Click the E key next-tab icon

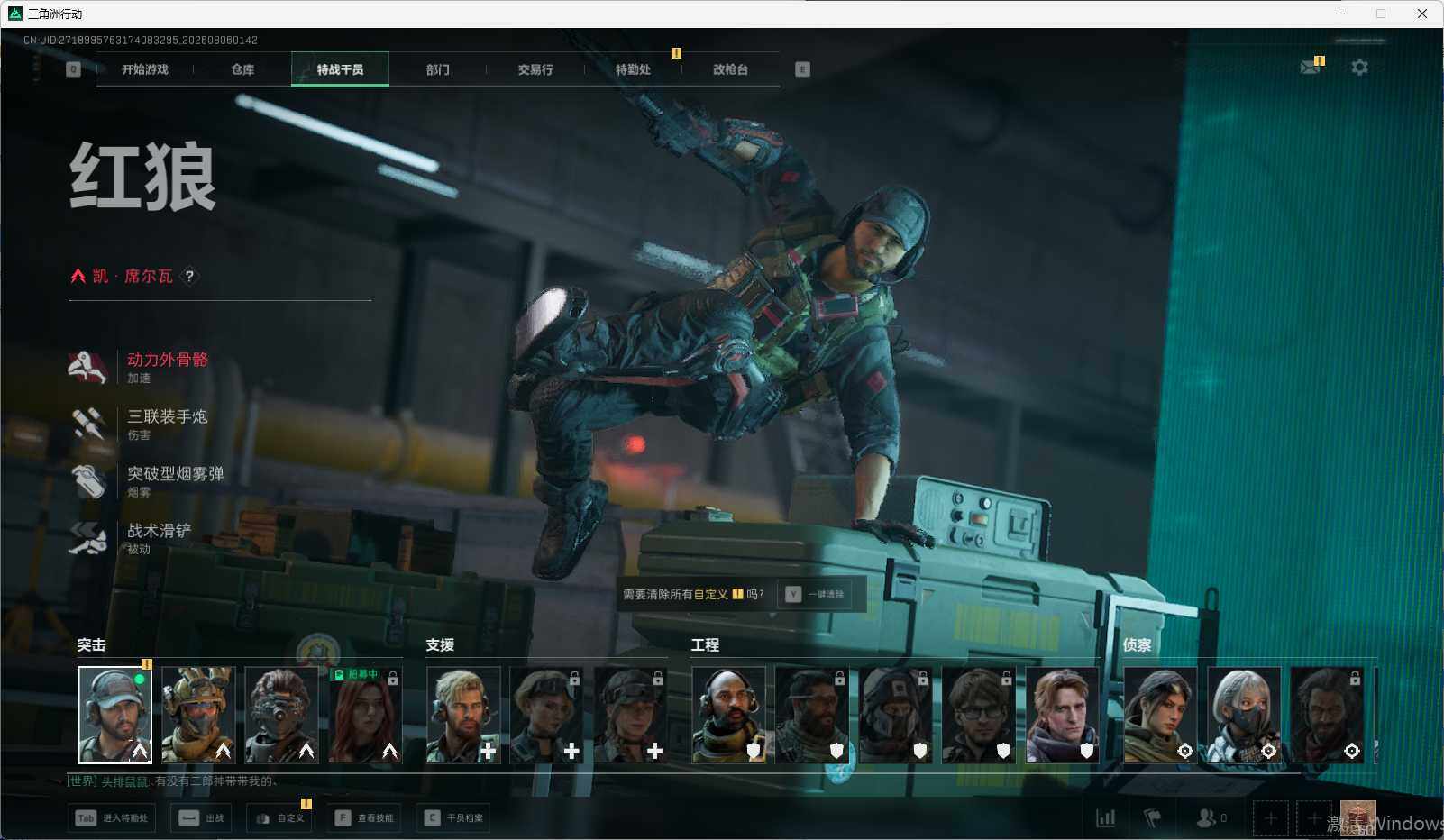(802, 69)
